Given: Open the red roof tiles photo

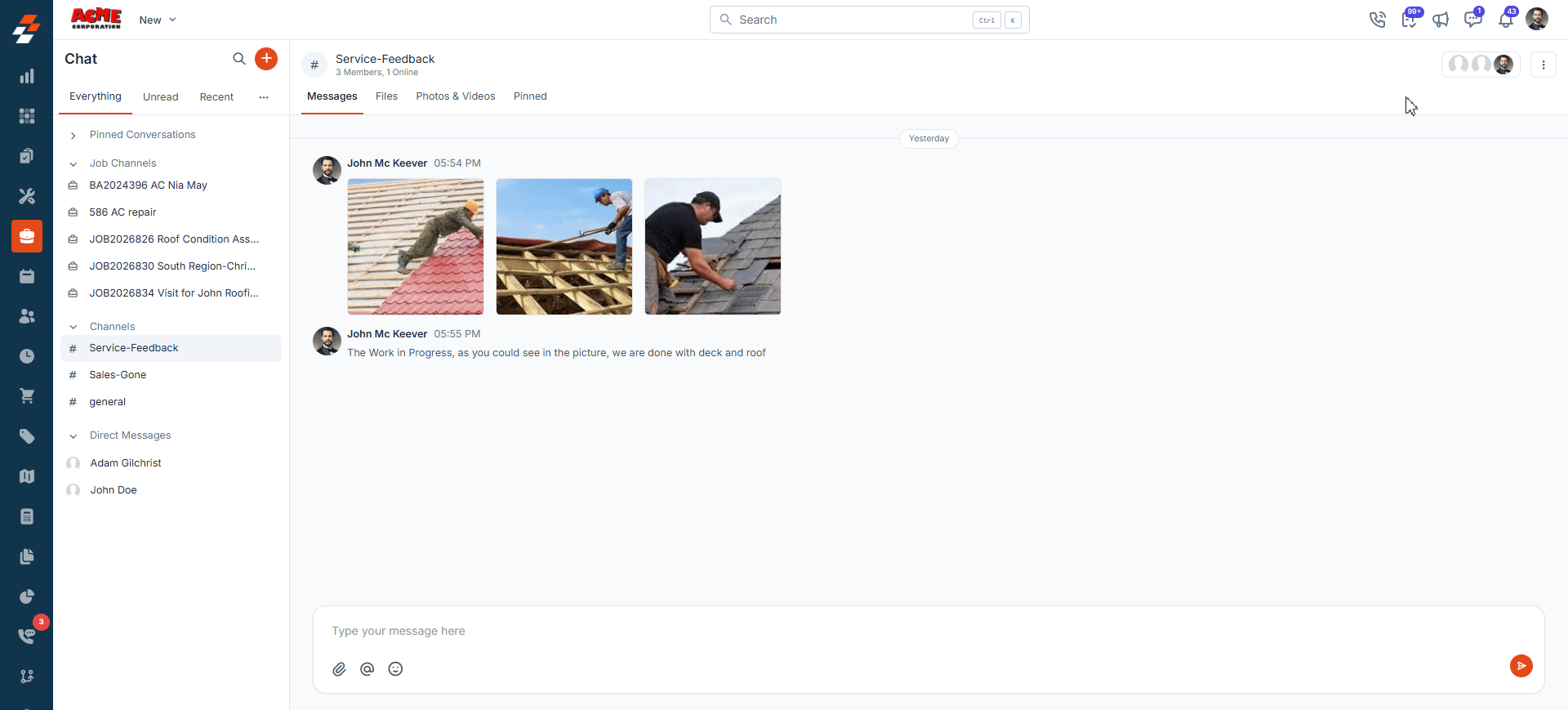Looking at the screenshot, I should [x=416, y=247].
